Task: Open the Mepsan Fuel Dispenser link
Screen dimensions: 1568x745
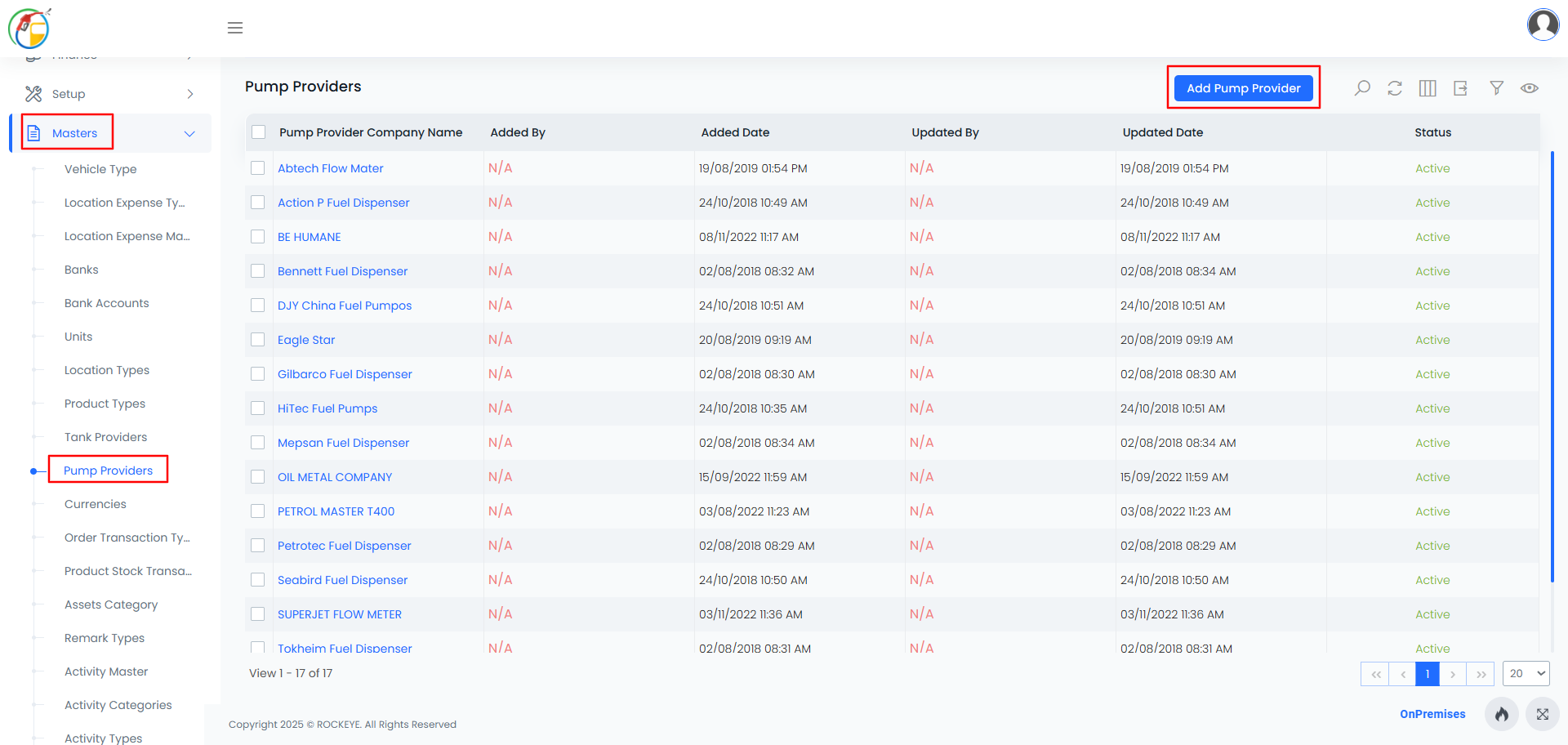Action: (344, 443)
